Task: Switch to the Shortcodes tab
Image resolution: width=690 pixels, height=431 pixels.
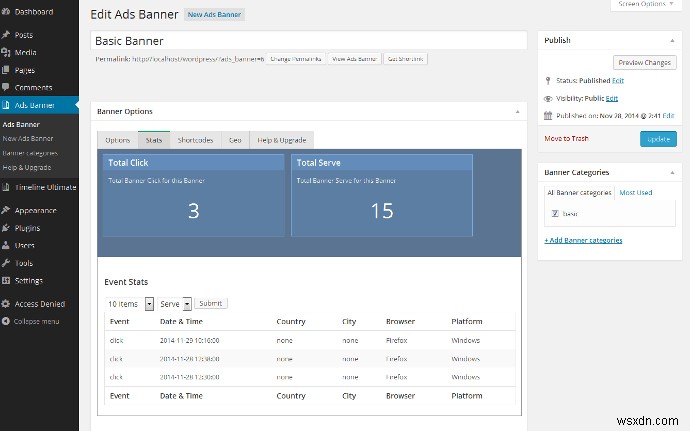Action: click(x=196, y=140)
